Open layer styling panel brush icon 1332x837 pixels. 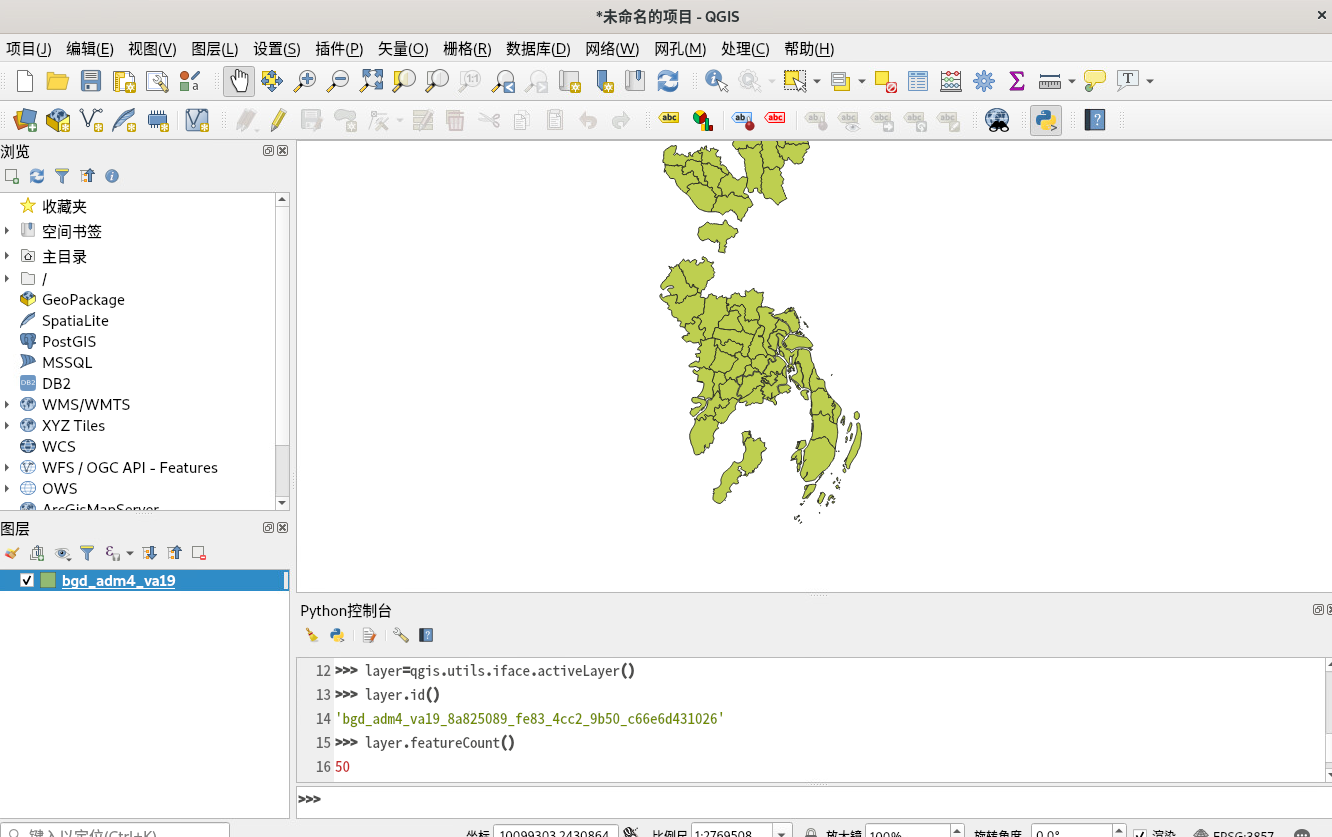(x=12, y=553)
